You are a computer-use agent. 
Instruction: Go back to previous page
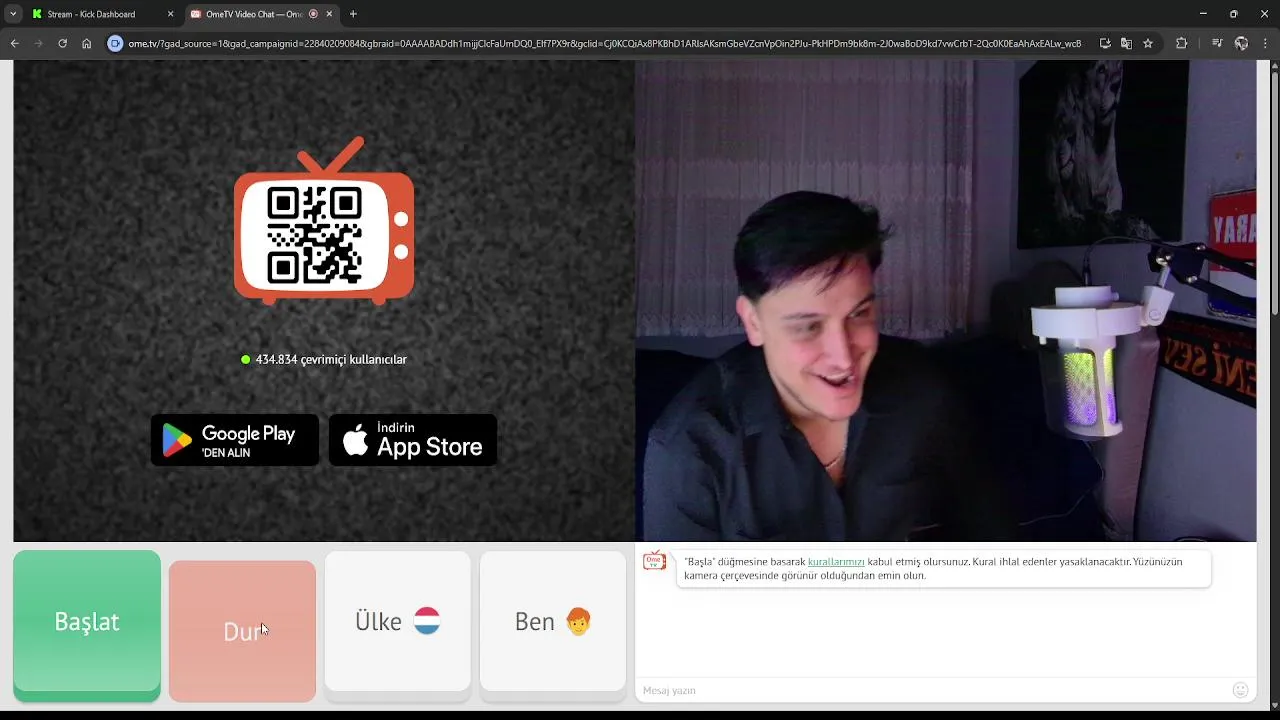coord(14,43)
